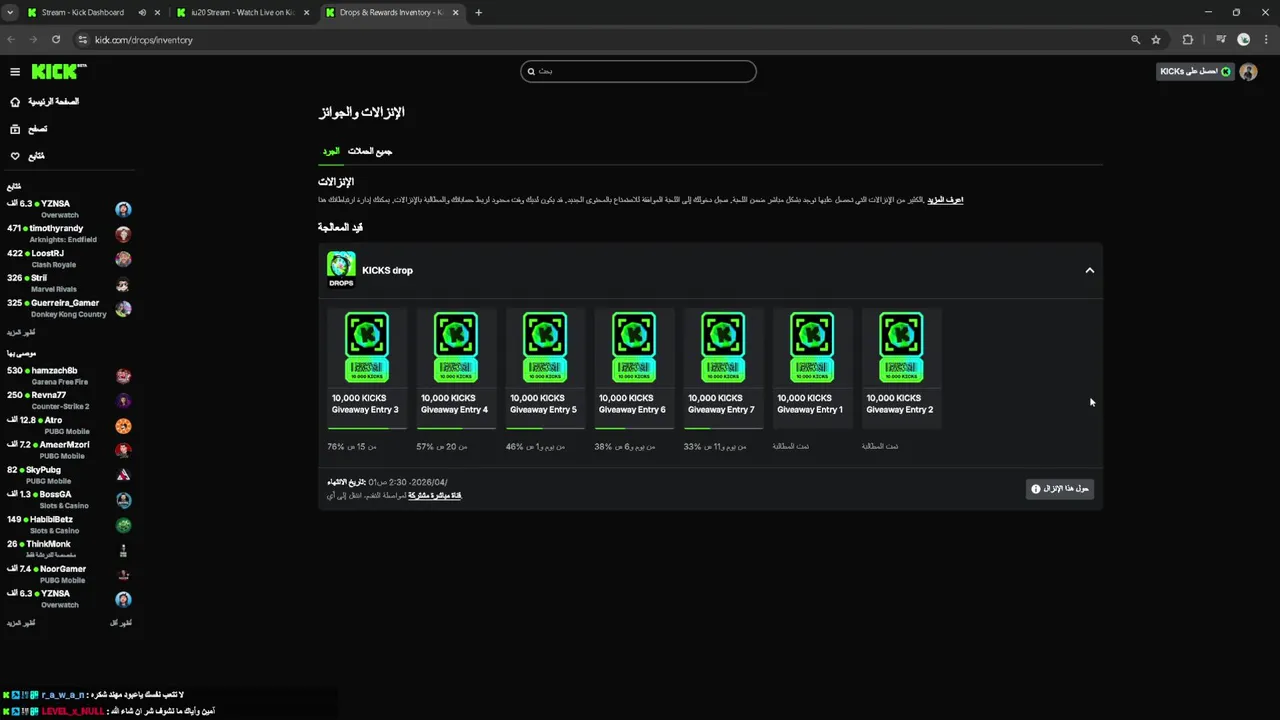Open BossGA channel avatar
This screenshot has height=720, width=1280.
pyautogui.click(x=123, y=500)
